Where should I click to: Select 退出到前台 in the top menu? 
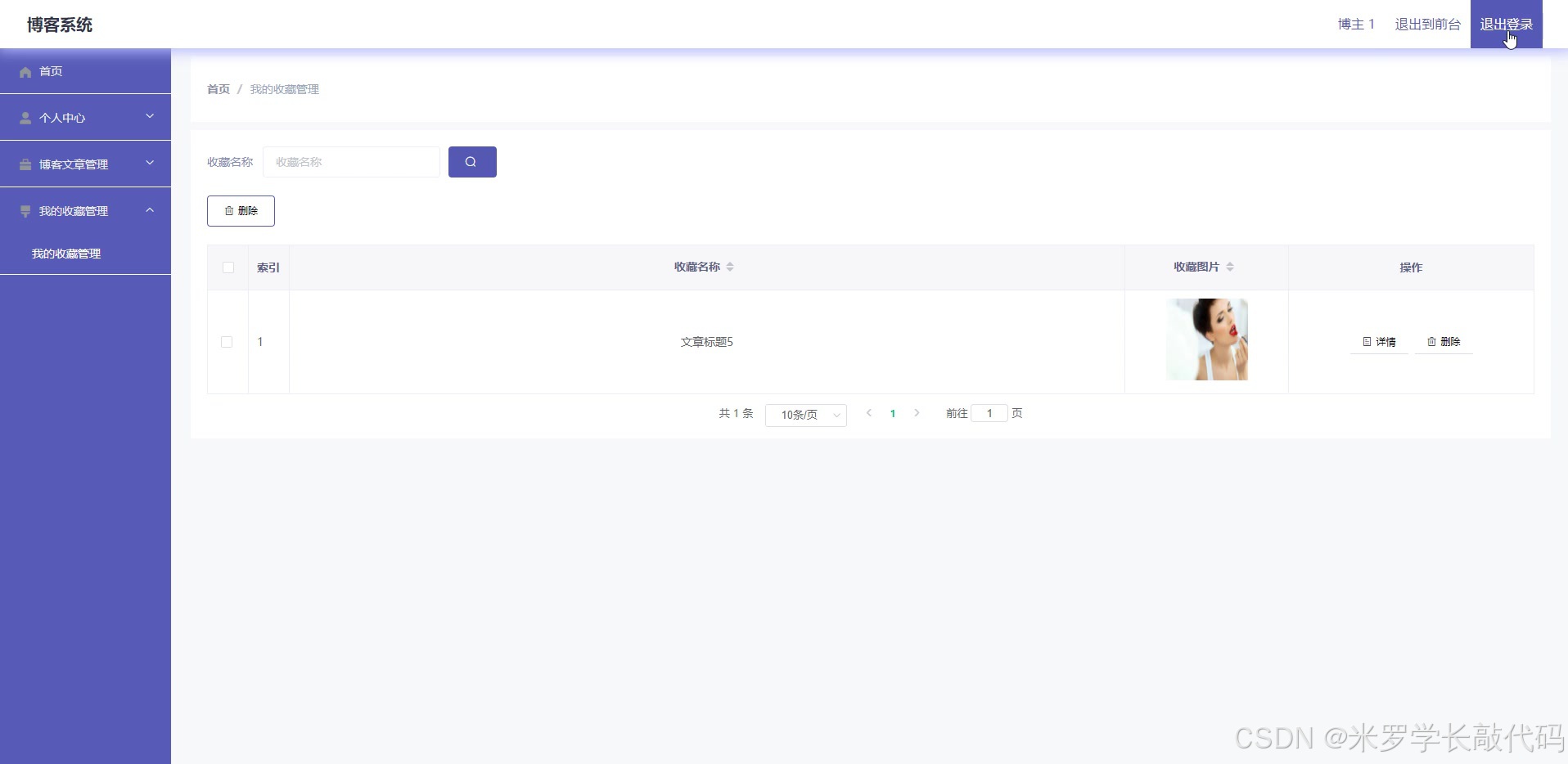pos(1427,24)
